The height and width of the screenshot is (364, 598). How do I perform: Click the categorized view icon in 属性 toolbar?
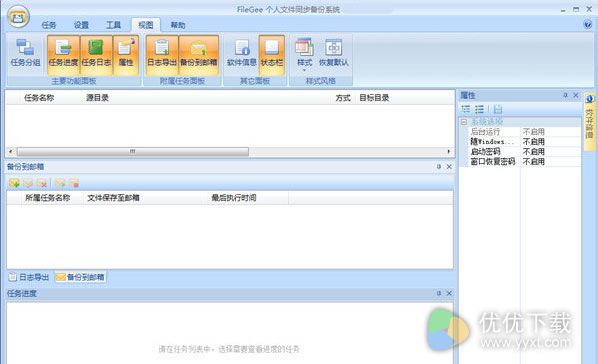click(x=466, y=109)
